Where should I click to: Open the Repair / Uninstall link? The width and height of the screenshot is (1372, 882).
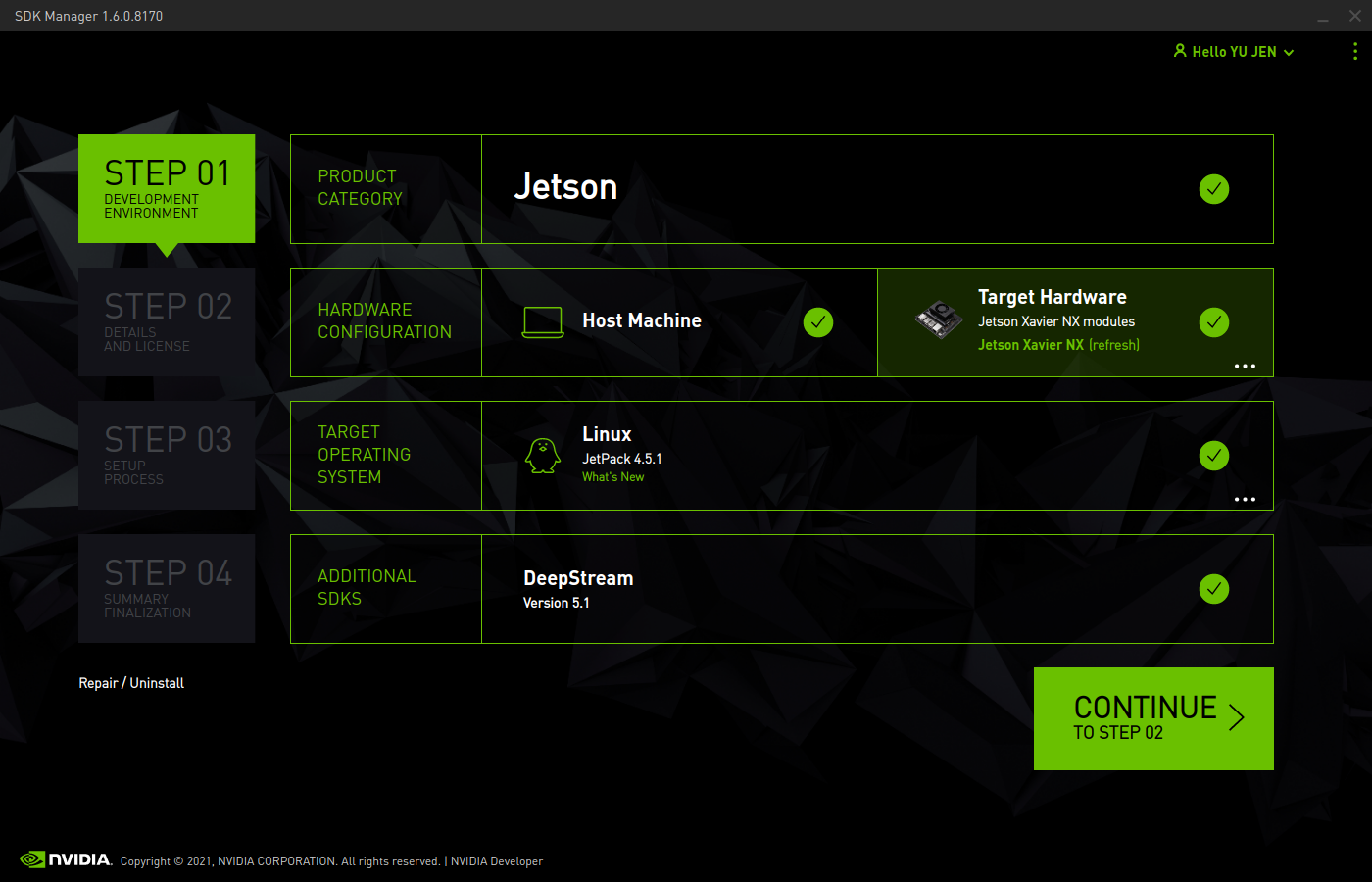pyautogui.click(x=131, y=683)
